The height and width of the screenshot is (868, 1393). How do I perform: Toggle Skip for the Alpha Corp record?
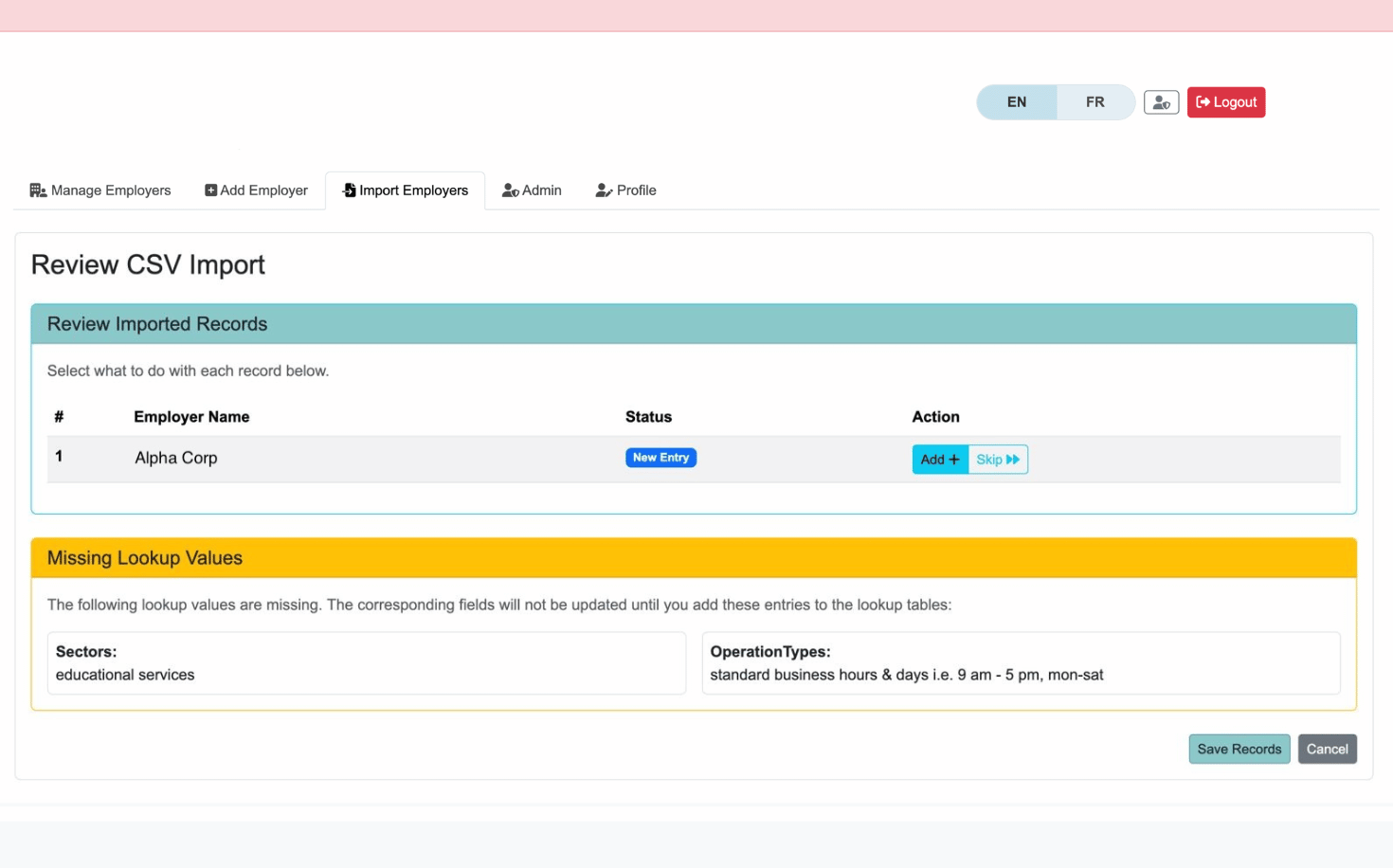997,459
